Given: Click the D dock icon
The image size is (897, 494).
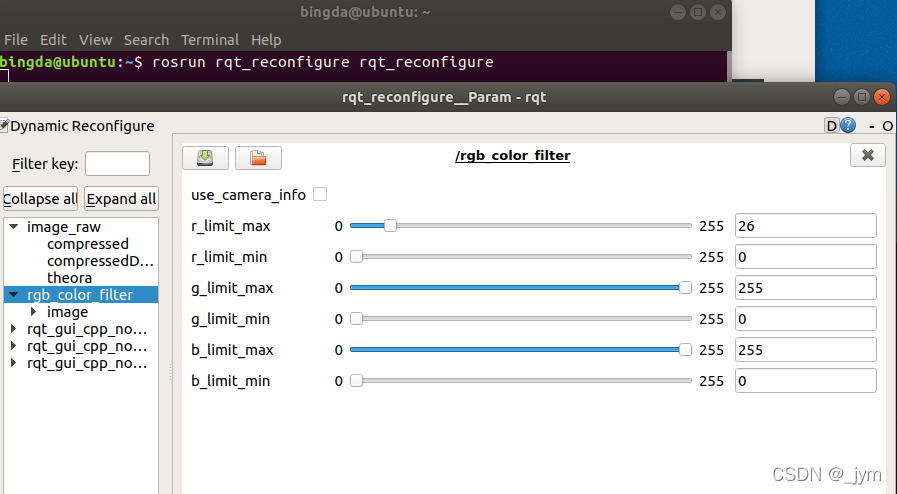Looking at the screenshot, I should point(831,126).
